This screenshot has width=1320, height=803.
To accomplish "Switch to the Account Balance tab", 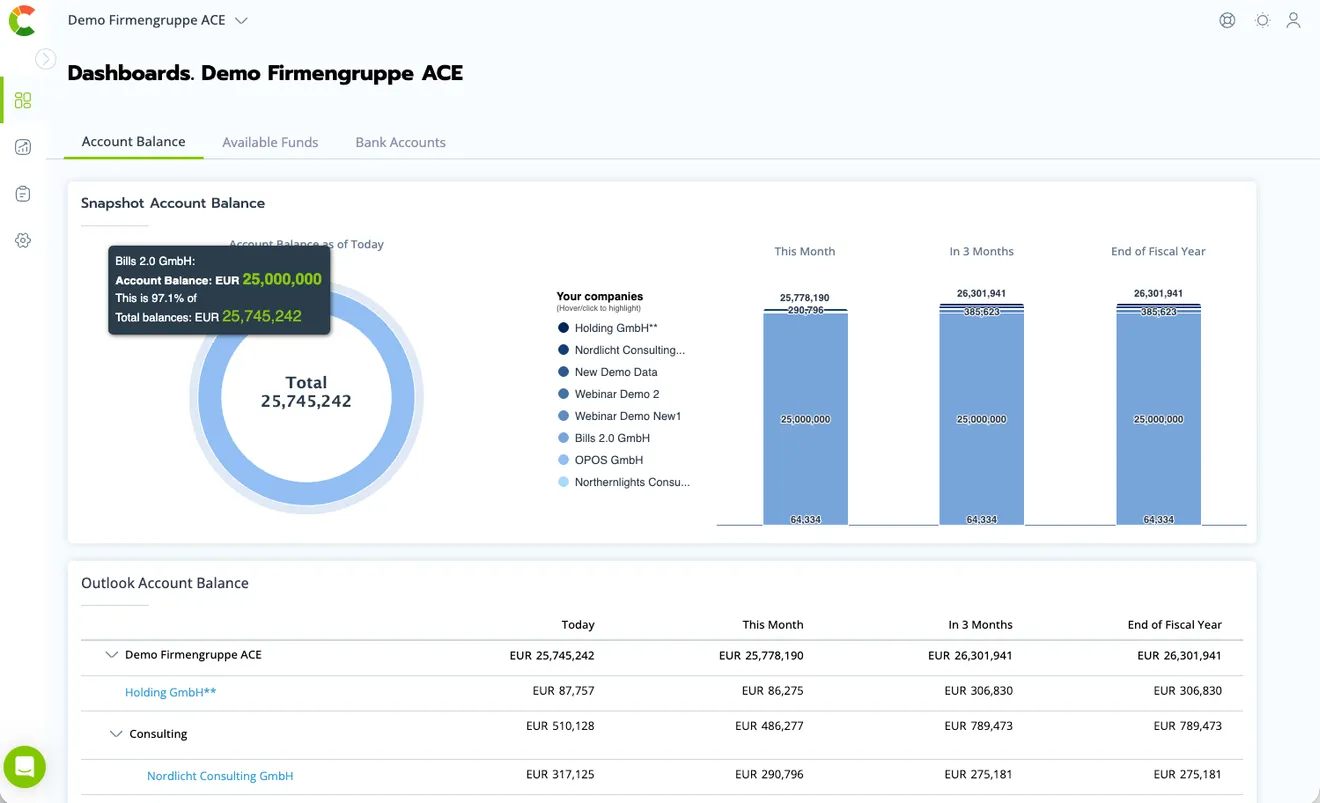I will point(133,142).
